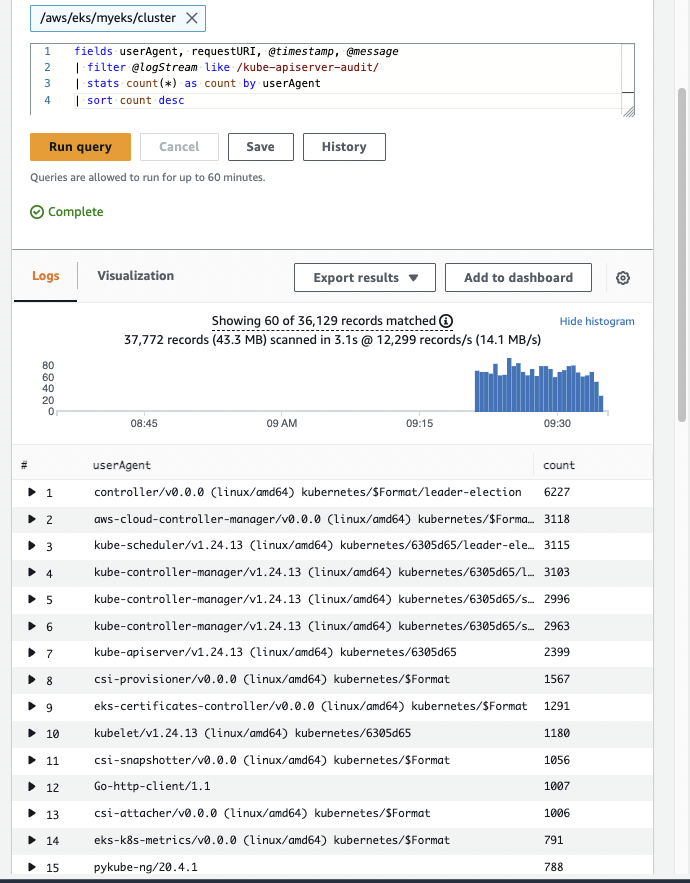Click the kubelet/v1.24.13 user agent cell
The width and height of the screenshot is (690, 883).
(x=252, y=733)
